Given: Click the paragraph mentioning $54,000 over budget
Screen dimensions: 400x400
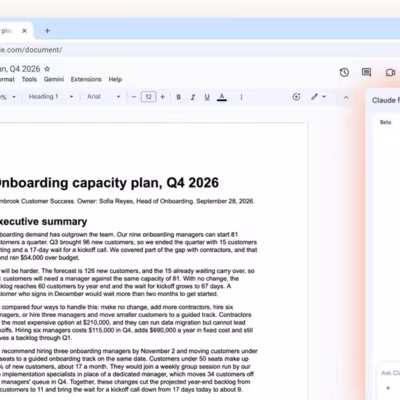Looking at the screenshot, I should click(x=128, y=246).
